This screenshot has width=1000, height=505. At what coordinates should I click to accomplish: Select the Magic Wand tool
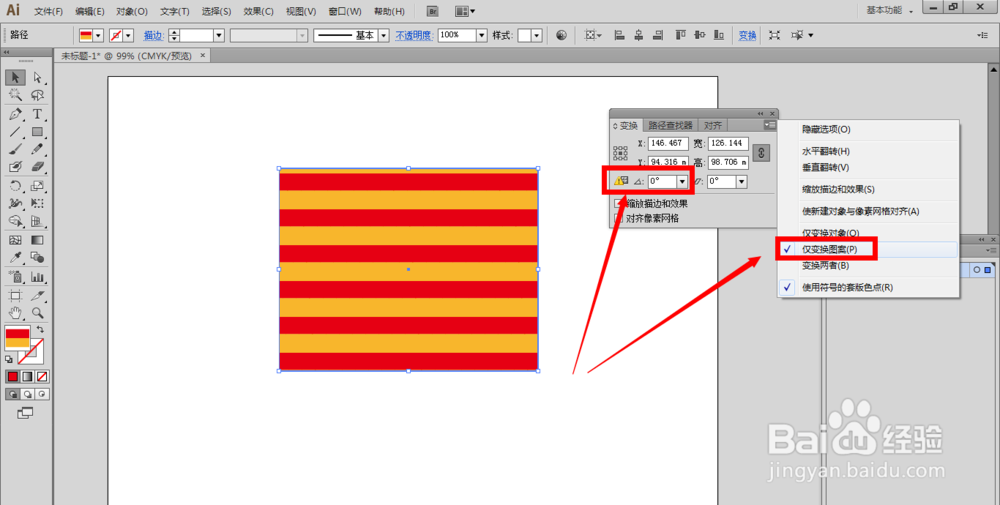click(15, 95)
